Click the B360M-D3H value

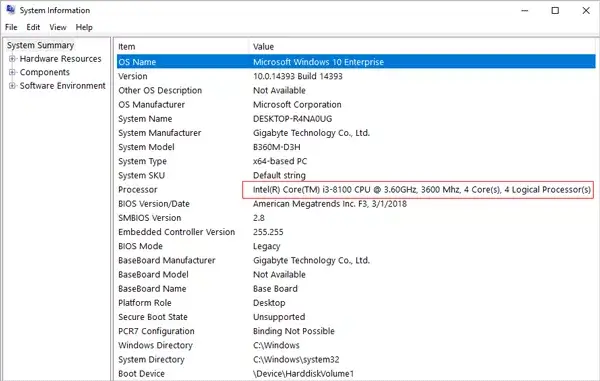pos(277,147)
